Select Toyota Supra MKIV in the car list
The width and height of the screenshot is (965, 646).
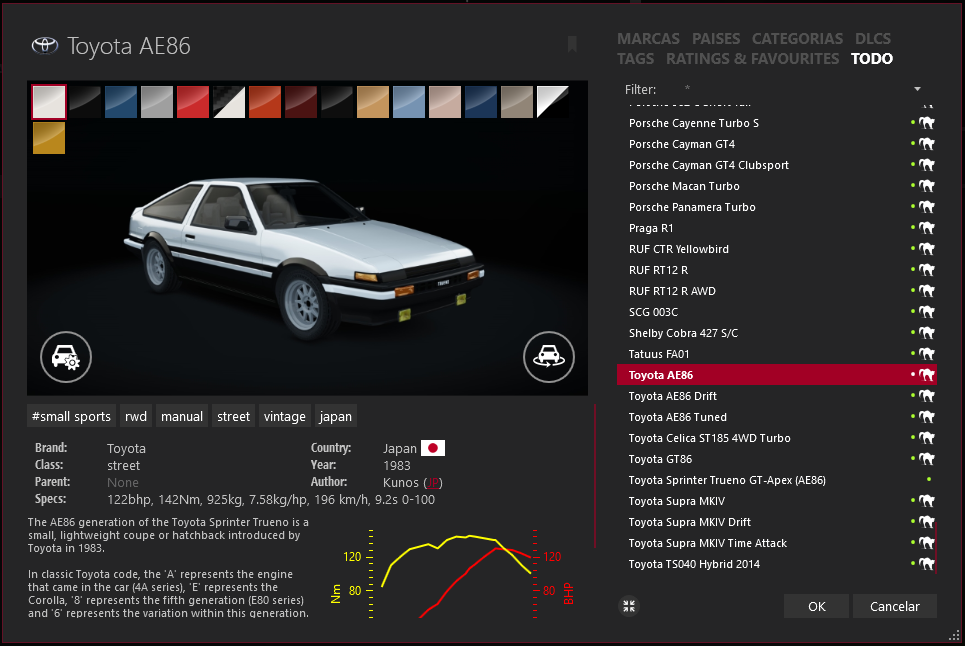[x=676, y=501]
